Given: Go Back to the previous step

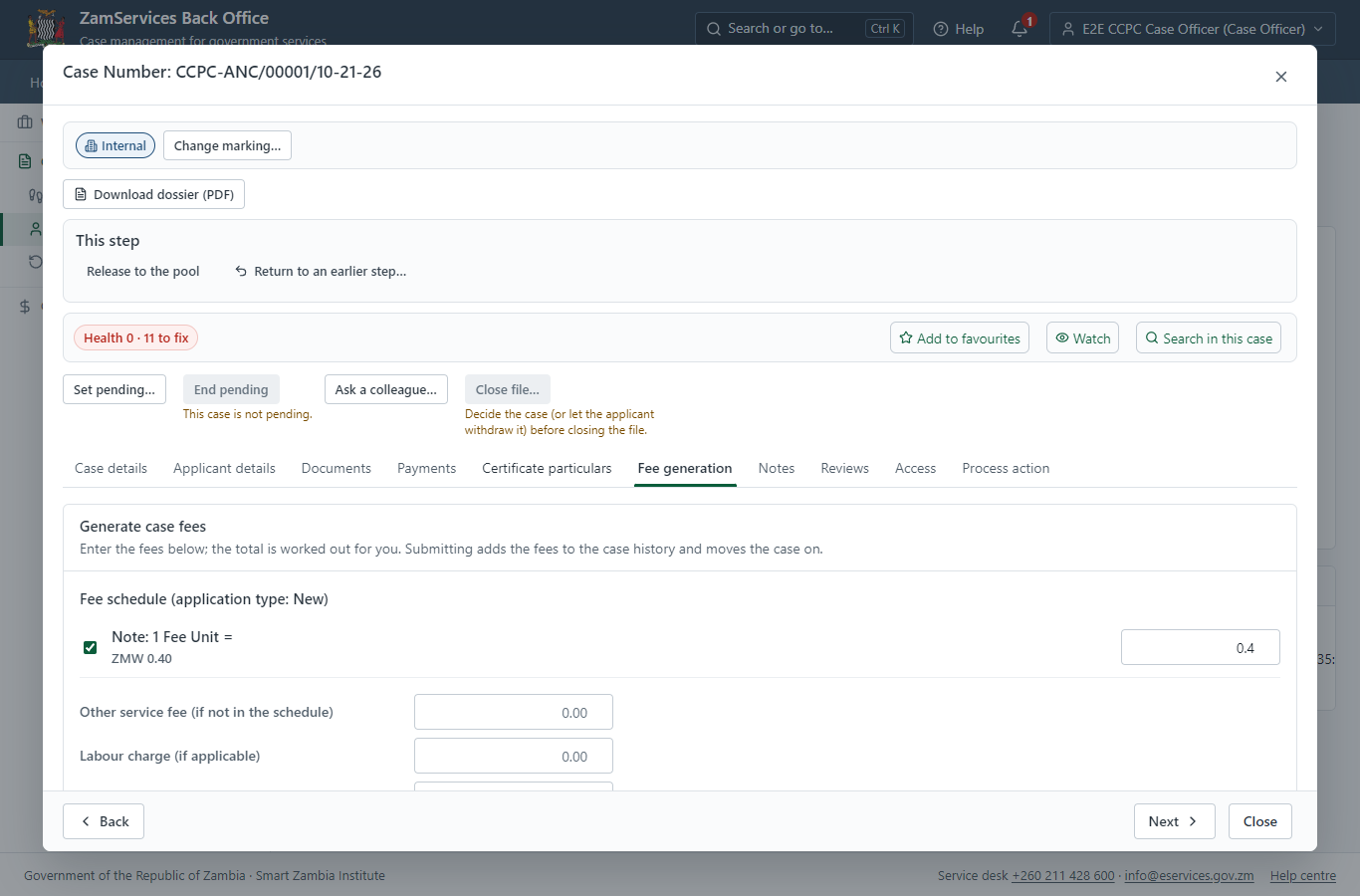Looking at the screenshot, I should click(x=104, y=821).
